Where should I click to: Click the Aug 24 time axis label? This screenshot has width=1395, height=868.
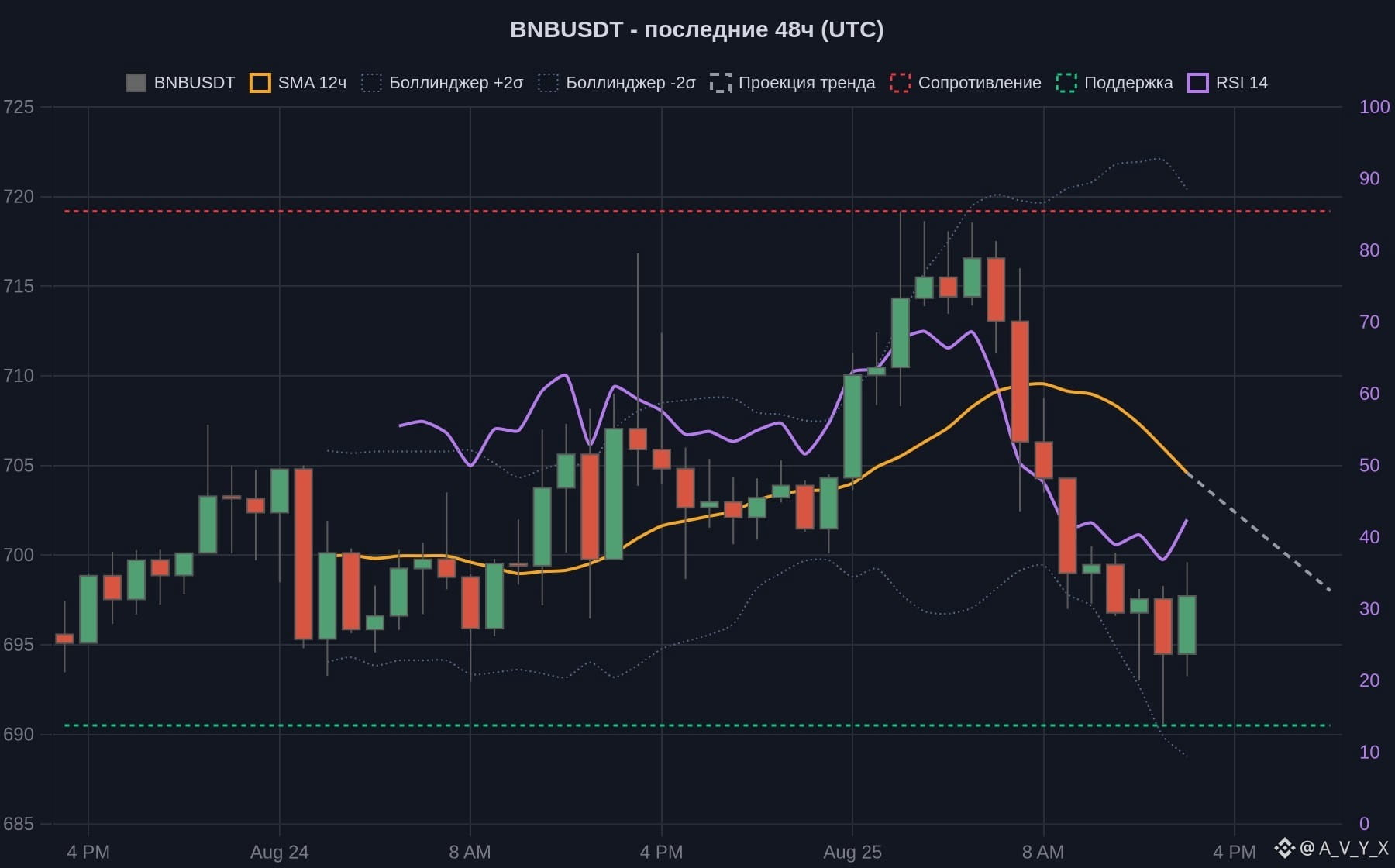280,852
